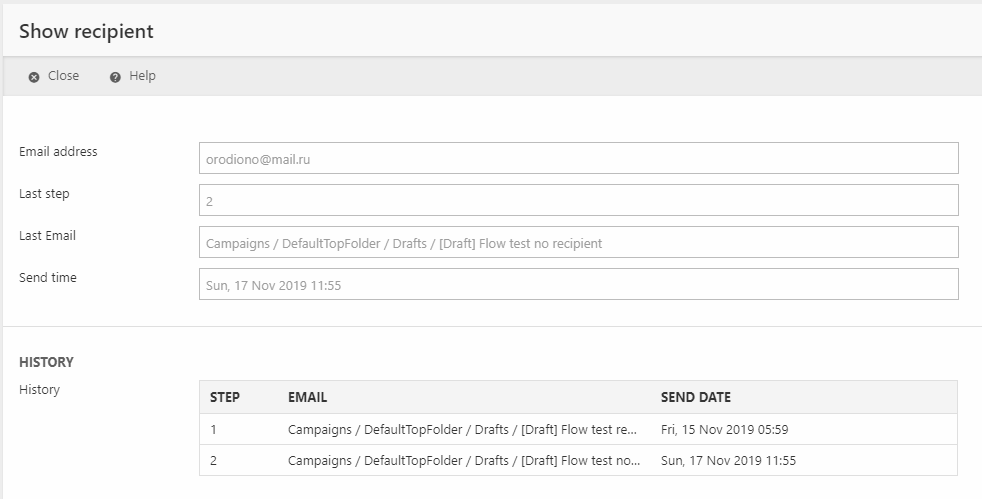This screenshot has width=982, height=499.
Task: Click the circled X icon beside Close
Action: coord(34,77)
